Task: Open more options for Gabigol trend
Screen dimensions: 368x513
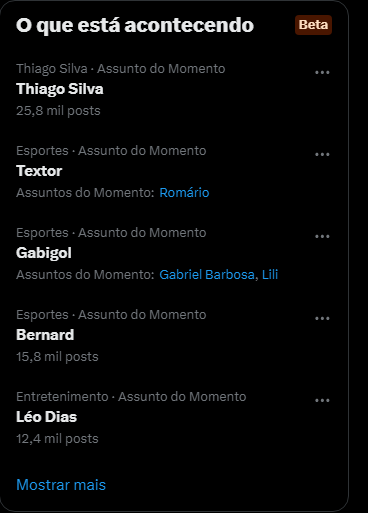Action: (x=322, y=236)
